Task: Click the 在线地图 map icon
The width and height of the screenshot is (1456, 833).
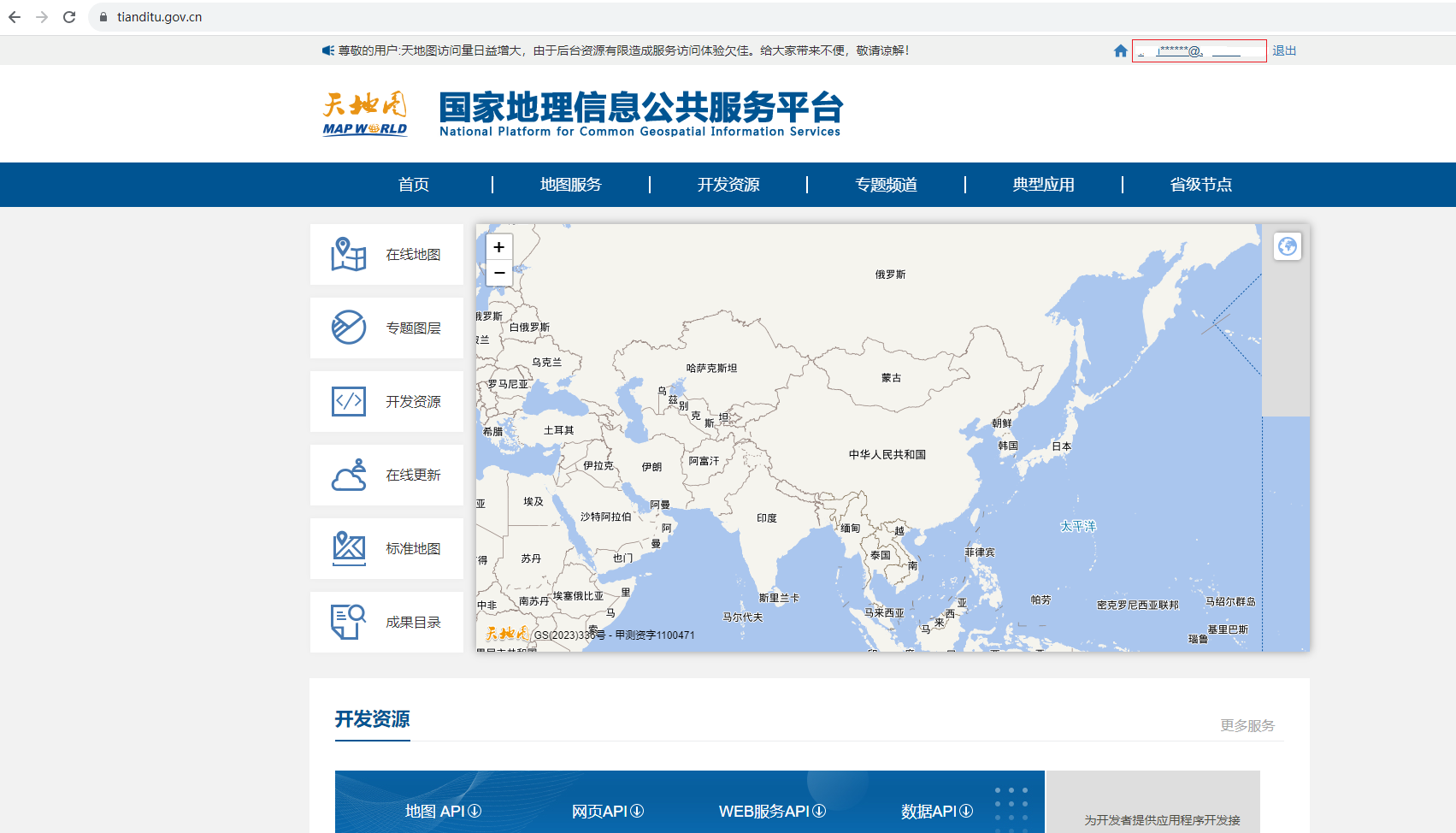Action: [x=349, y=254]
